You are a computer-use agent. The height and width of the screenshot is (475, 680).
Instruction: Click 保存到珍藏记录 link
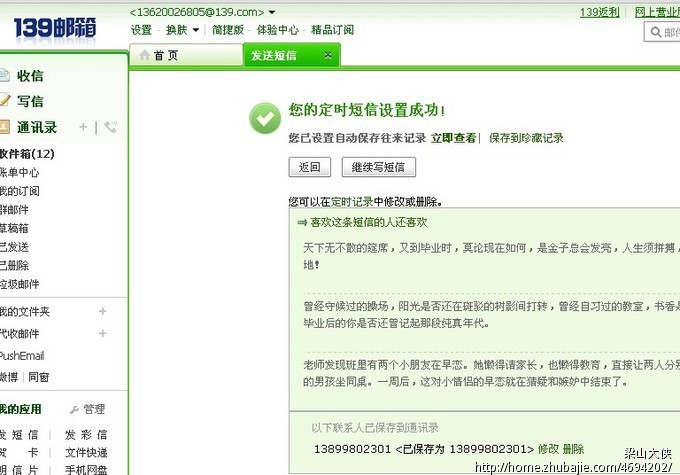tap(526, 138)
